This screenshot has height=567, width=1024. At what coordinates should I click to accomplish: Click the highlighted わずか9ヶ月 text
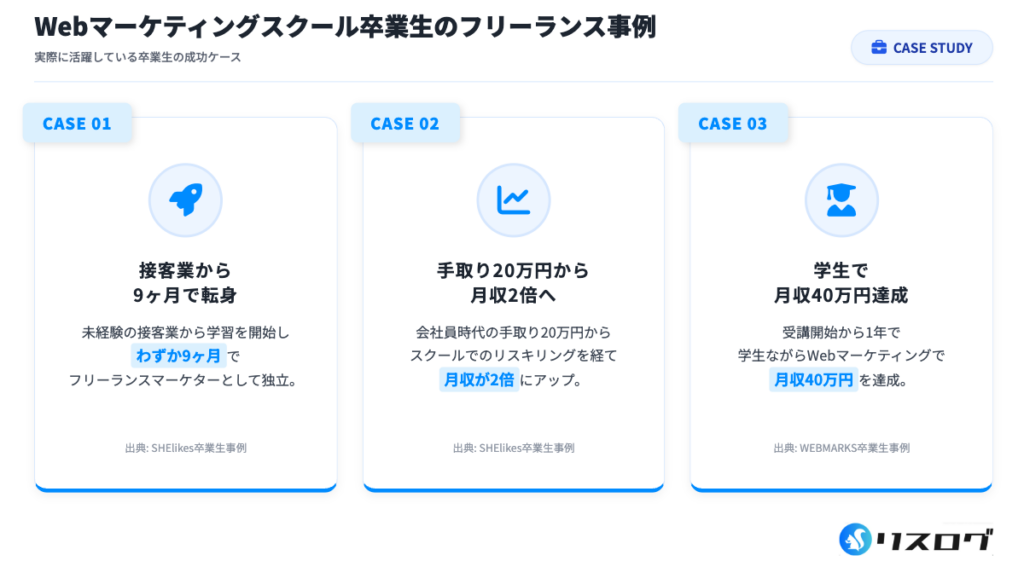(x=178, y=356)
